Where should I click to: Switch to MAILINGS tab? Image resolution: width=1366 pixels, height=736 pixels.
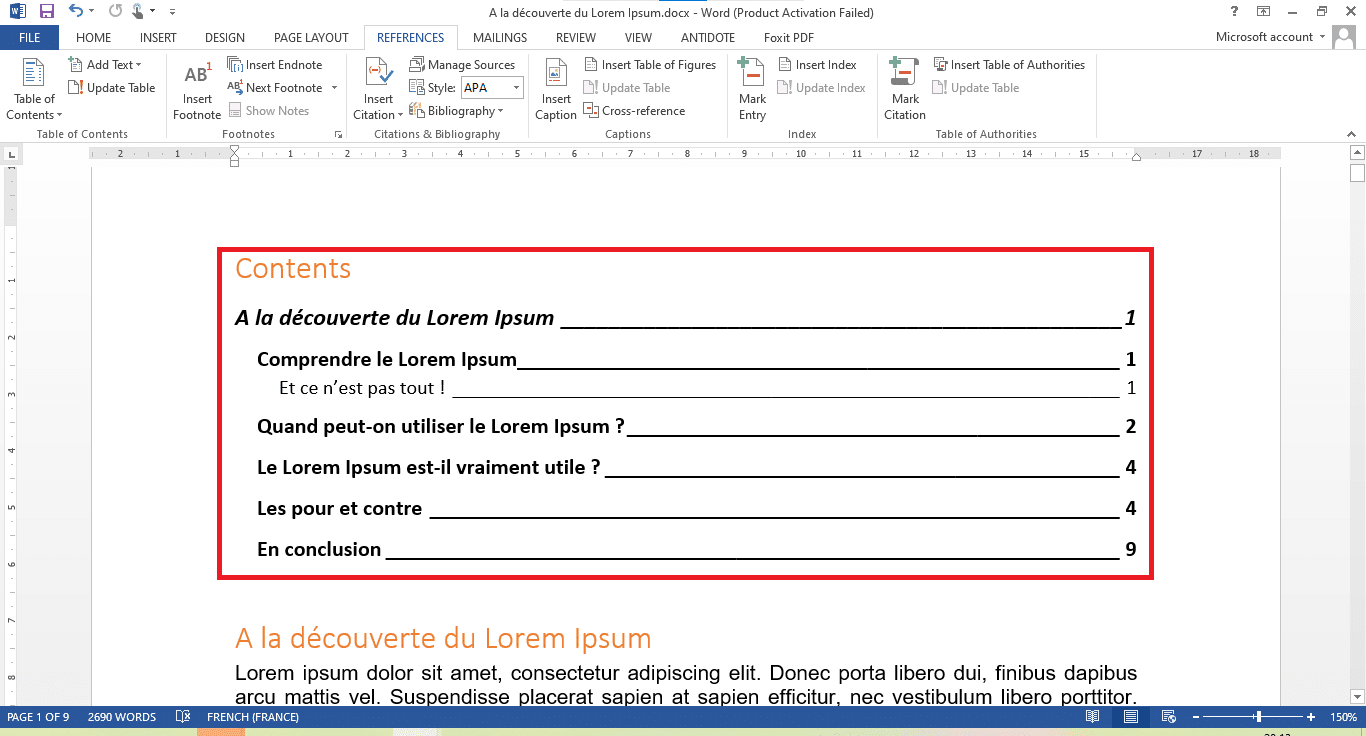pyautogui.click(x=500, y=38)
